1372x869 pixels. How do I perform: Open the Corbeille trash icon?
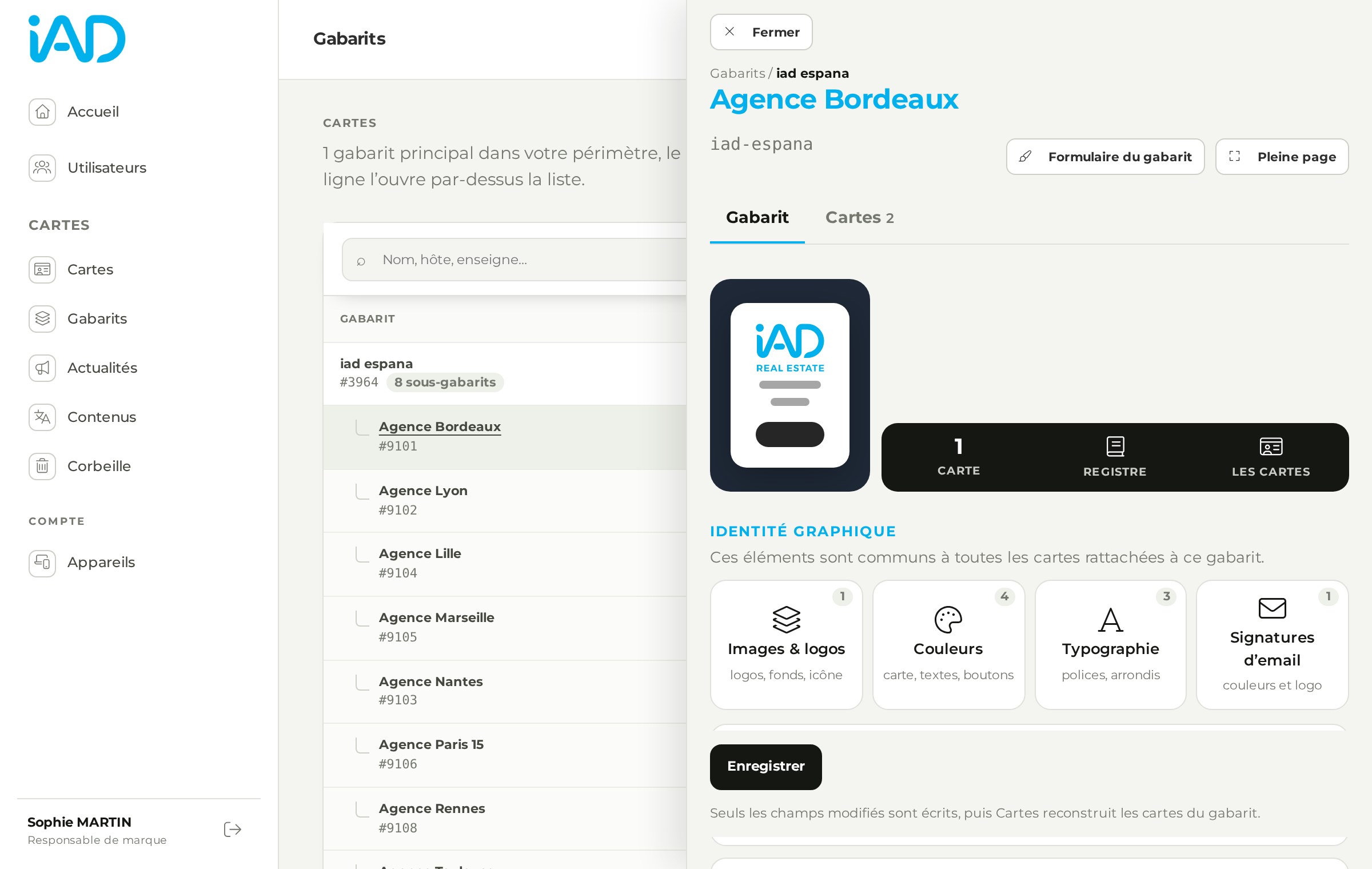(x=42, y=466)
